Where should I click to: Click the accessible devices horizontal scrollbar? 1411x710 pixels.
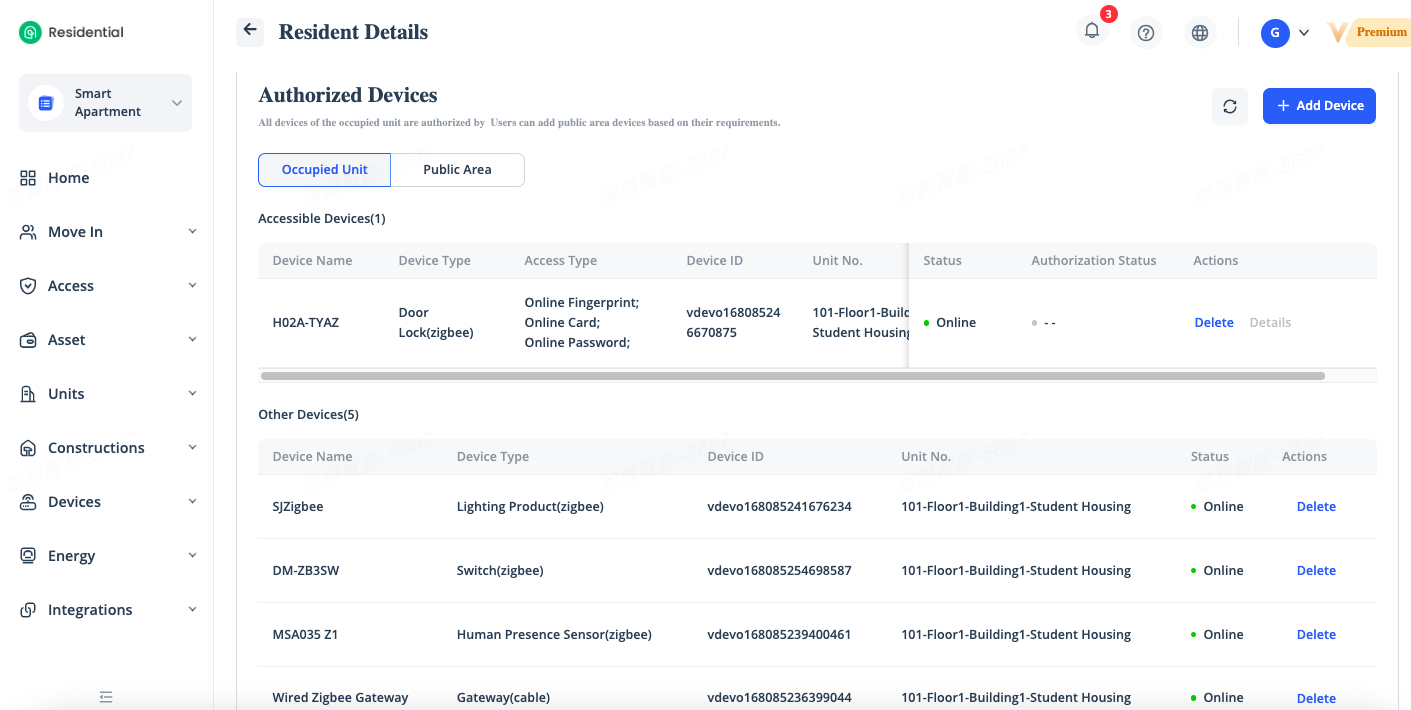[x=792, y=376]
